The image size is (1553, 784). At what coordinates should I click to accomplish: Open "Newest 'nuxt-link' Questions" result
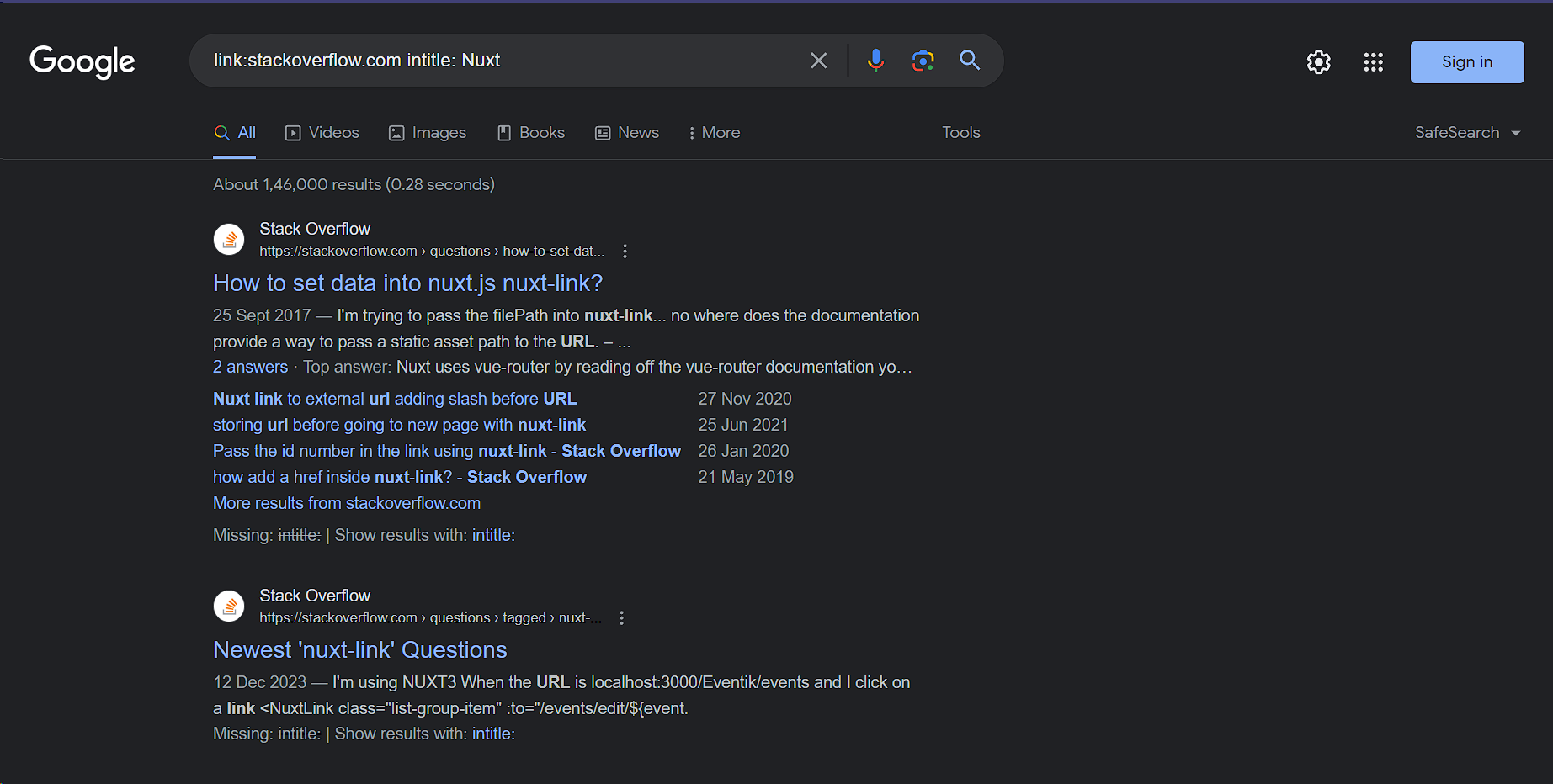pos(359,650)
